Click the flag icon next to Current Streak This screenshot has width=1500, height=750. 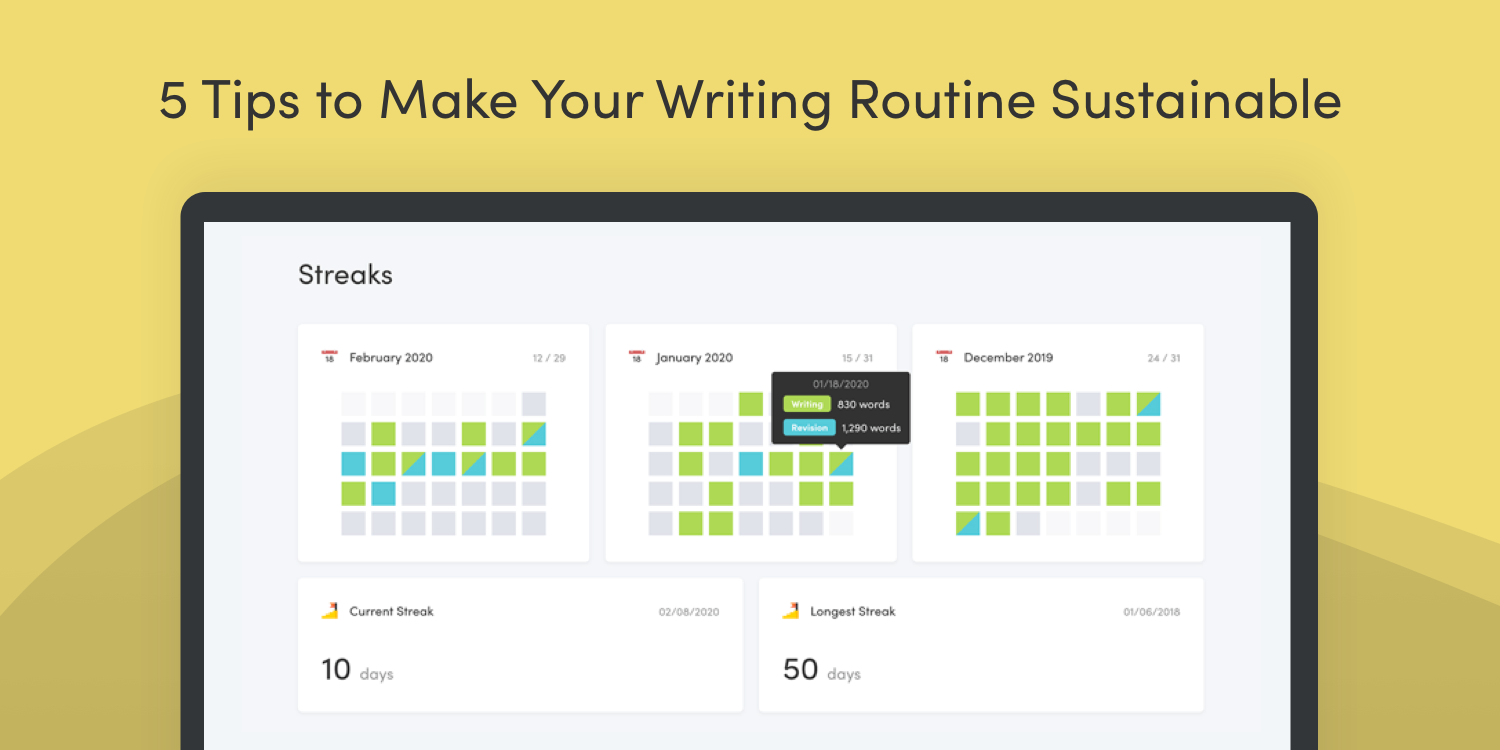329,611
